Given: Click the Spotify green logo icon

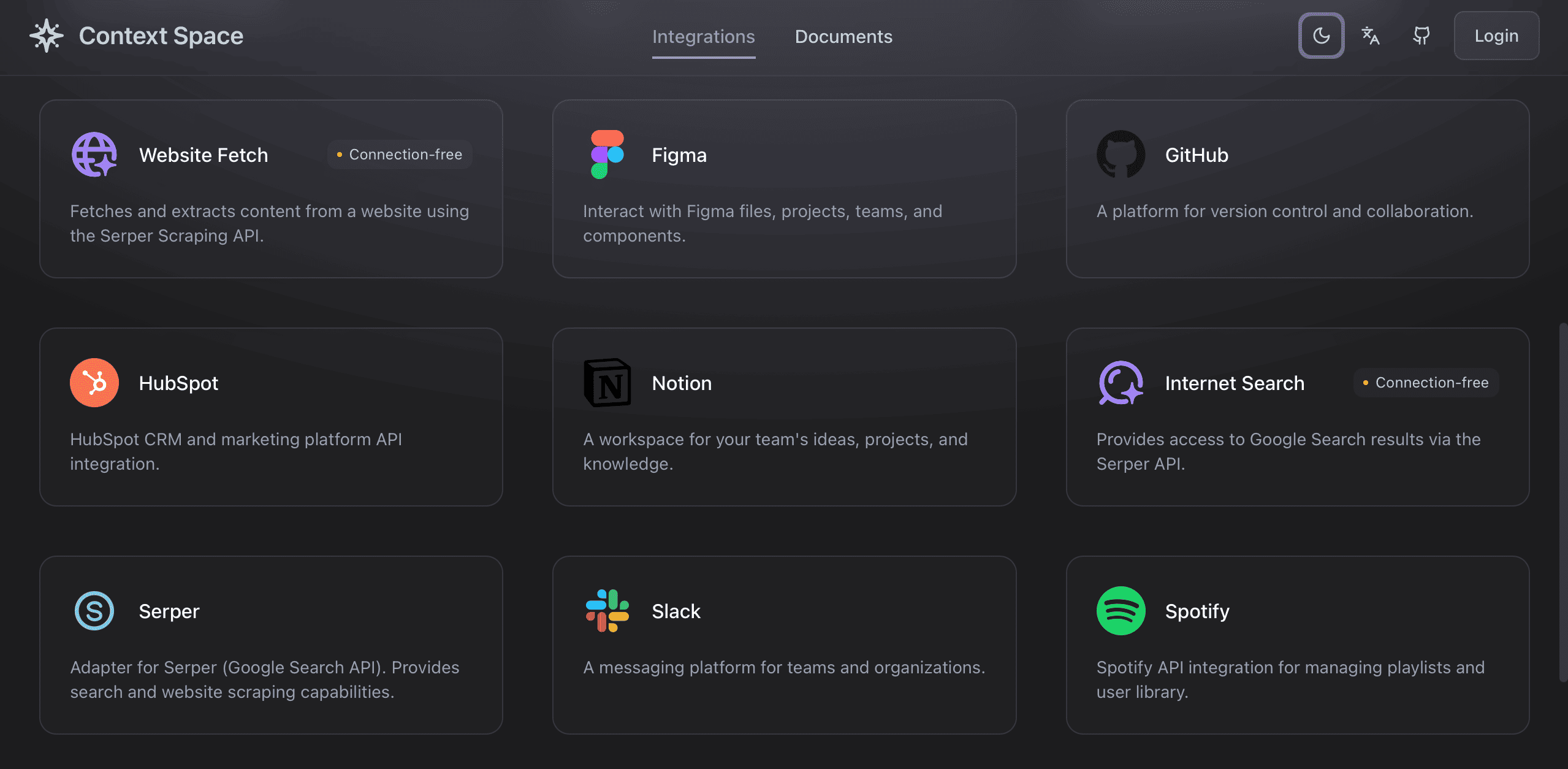Looking at the screenshot, I should coord(1121,611).
